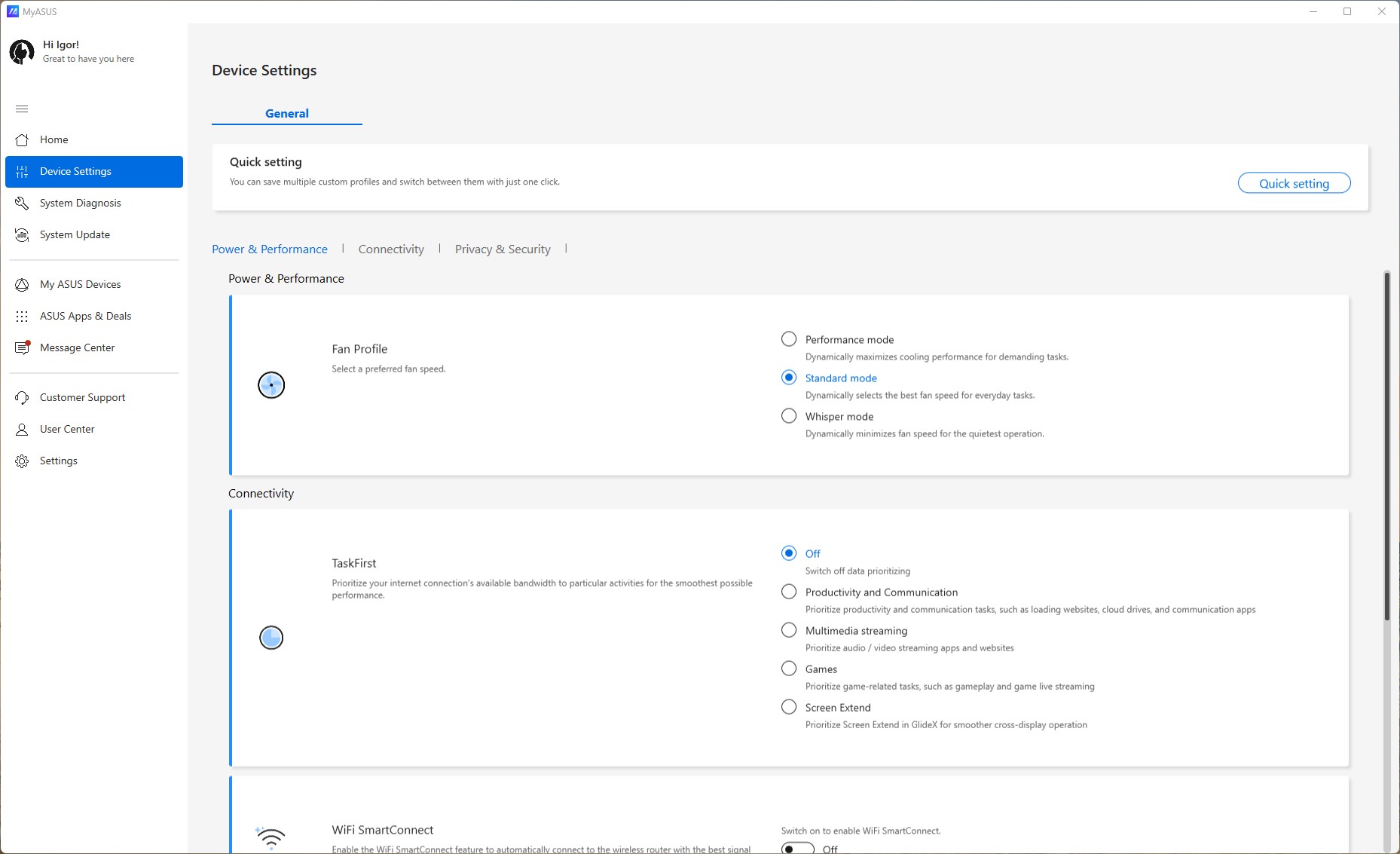This screenshot has height=854, width=1400.
Task: Click the Customer Support headset icon
Action: tap(22, 398)
